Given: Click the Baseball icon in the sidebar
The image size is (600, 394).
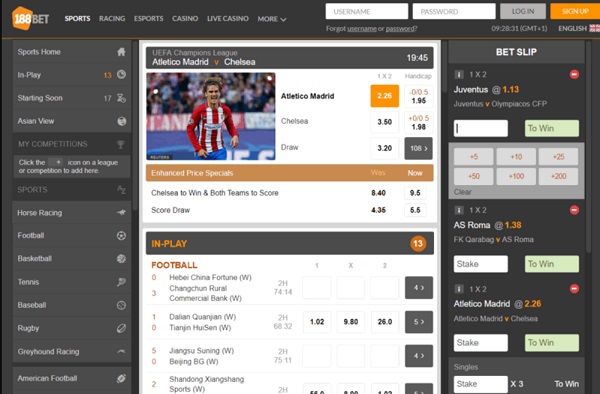Looking at the screenshot, I should 121,305.
